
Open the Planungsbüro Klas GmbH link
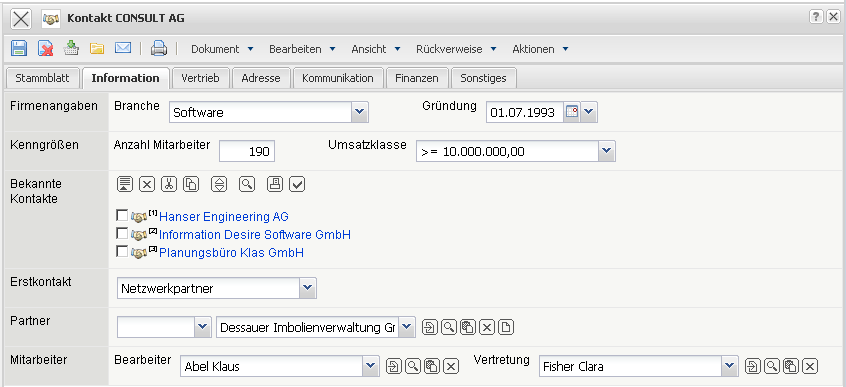[231, 253]
